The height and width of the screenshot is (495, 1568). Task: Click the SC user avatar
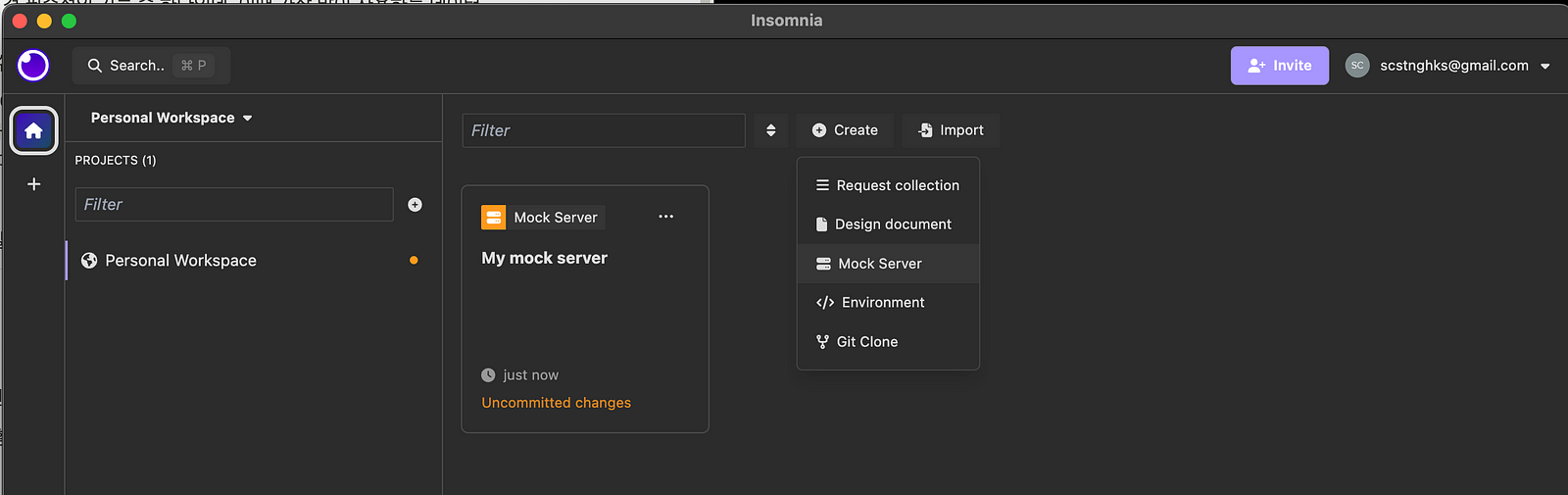1357,66
